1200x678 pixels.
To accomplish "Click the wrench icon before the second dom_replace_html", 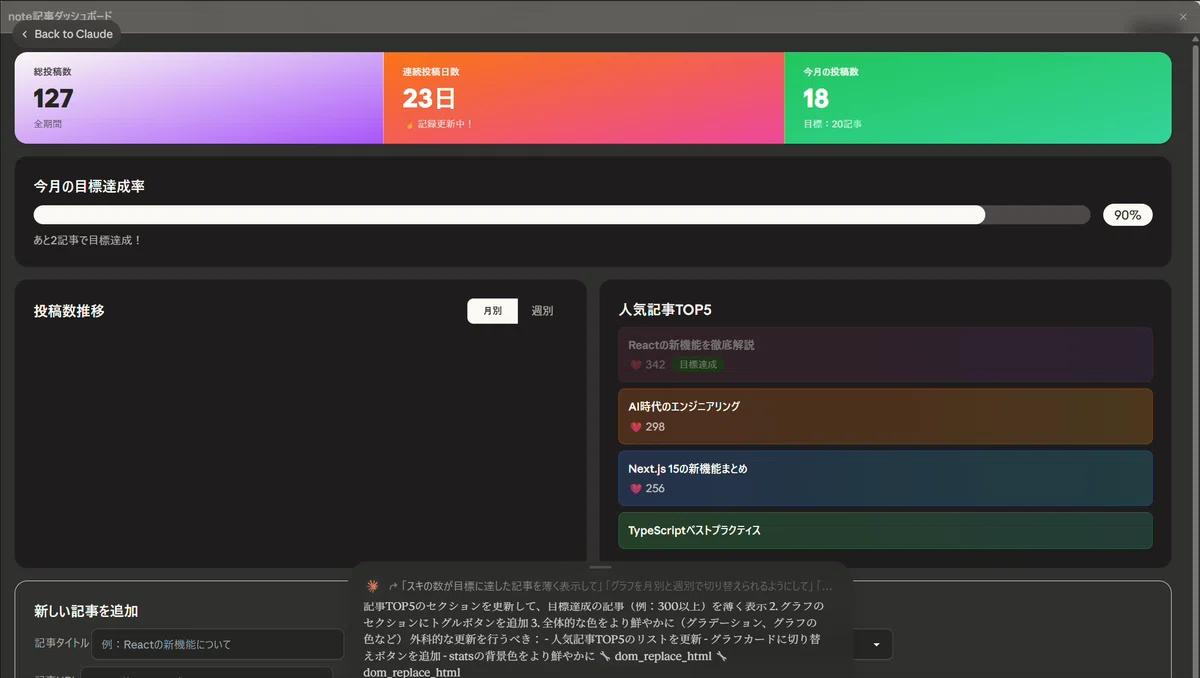I will [721, 656].
